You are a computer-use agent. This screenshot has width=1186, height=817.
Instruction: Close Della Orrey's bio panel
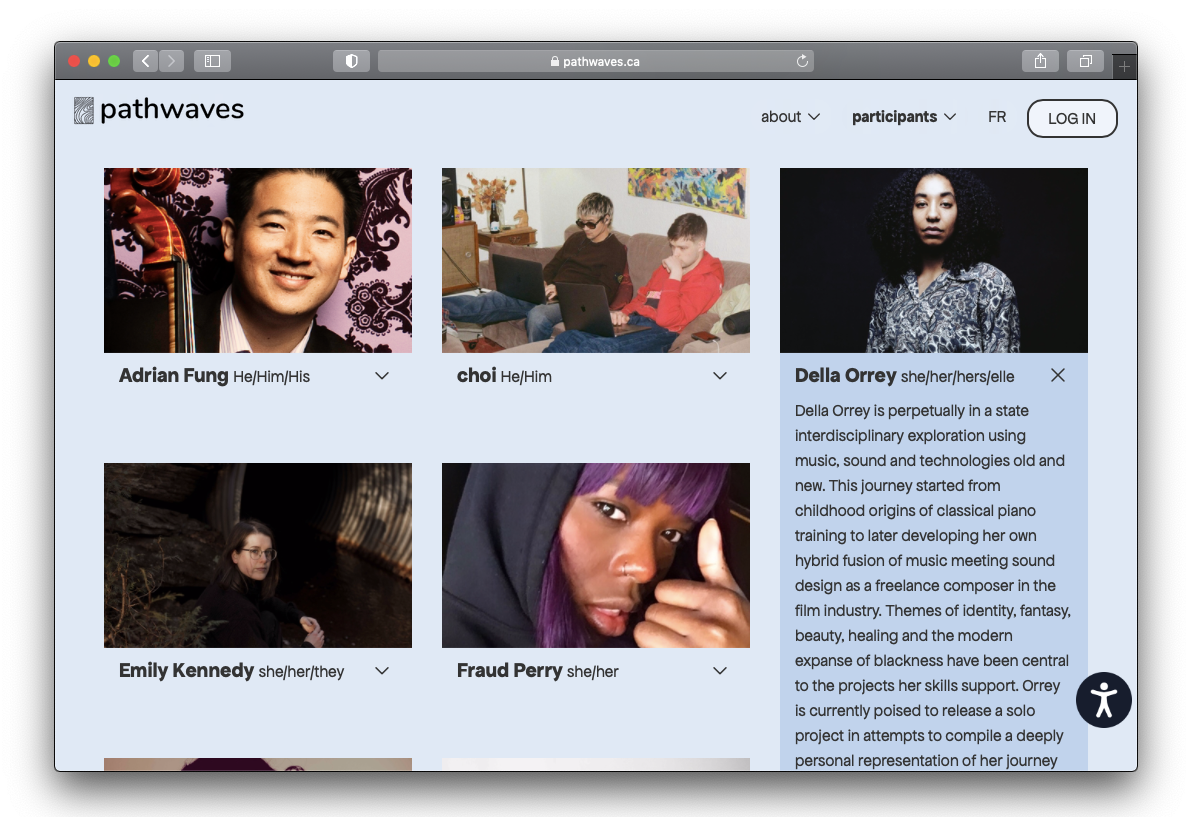[1057, 375]
